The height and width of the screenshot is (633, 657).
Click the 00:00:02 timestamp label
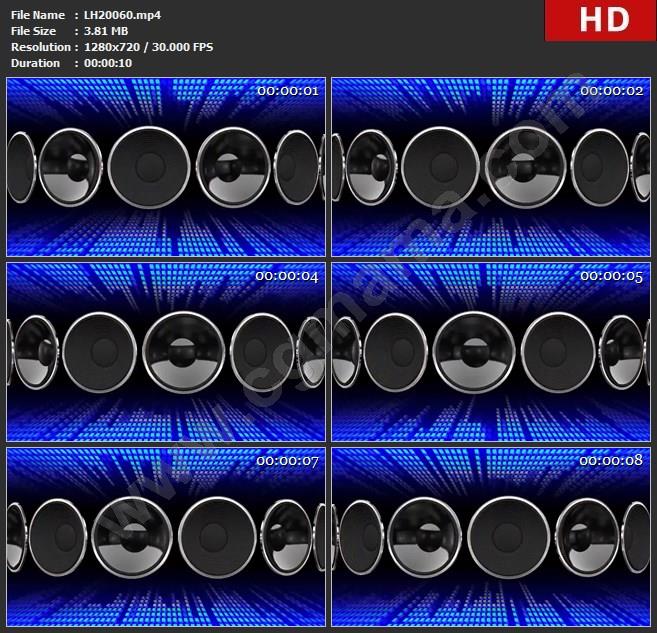click(611, 91)
